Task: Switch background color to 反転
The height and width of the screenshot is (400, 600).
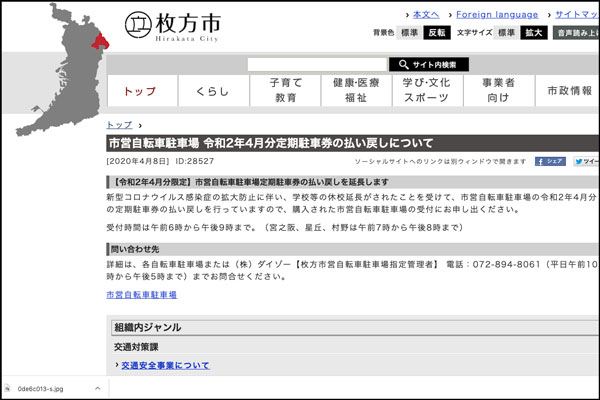Action: [437, 33]
